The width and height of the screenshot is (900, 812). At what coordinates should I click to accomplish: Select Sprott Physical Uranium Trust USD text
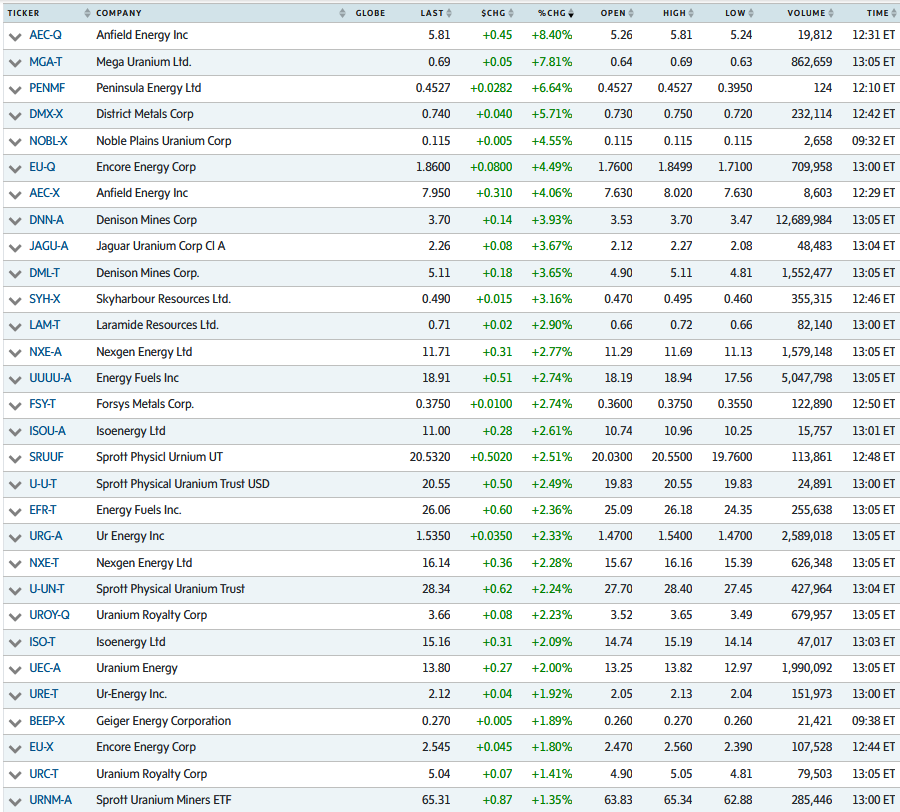tap(183, 484)
